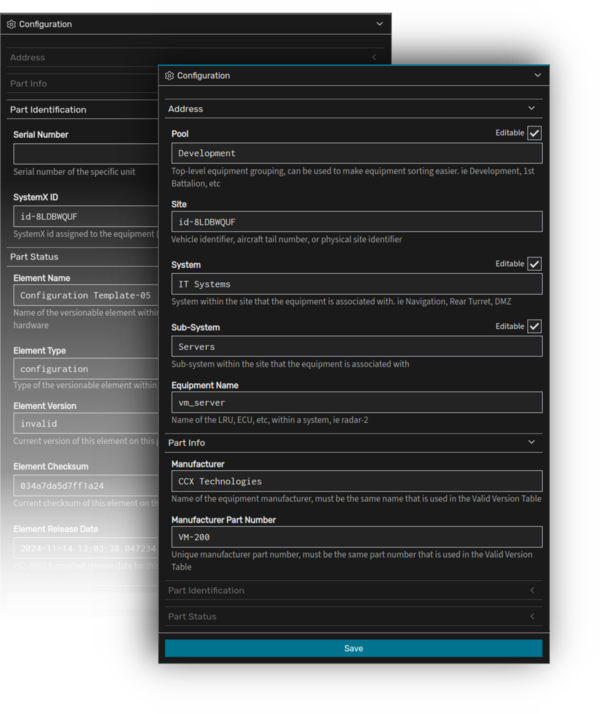Click the Part Status header in back window
This screenshot has width=600, height=714.
(x=82, y=257)
